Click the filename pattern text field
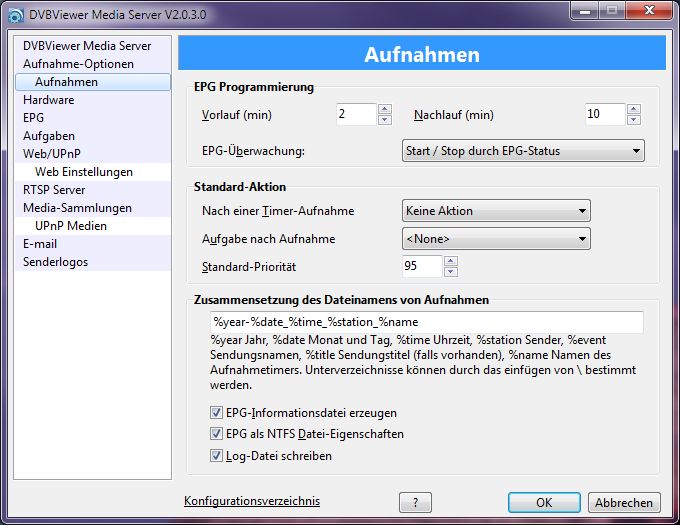The width and height of the screenshot is (680, 525). pyautogui.click(x=424, y=322)
